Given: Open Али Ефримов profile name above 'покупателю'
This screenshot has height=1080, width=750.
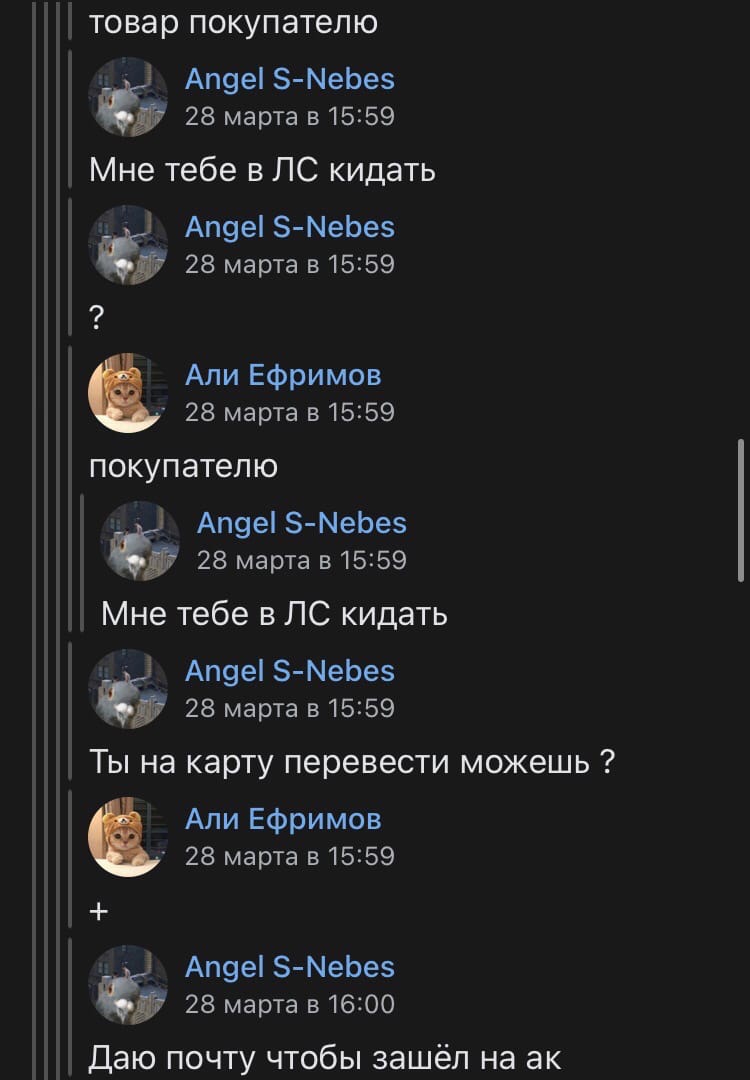Looking at the screenshot, I should (x=283, y=375).
